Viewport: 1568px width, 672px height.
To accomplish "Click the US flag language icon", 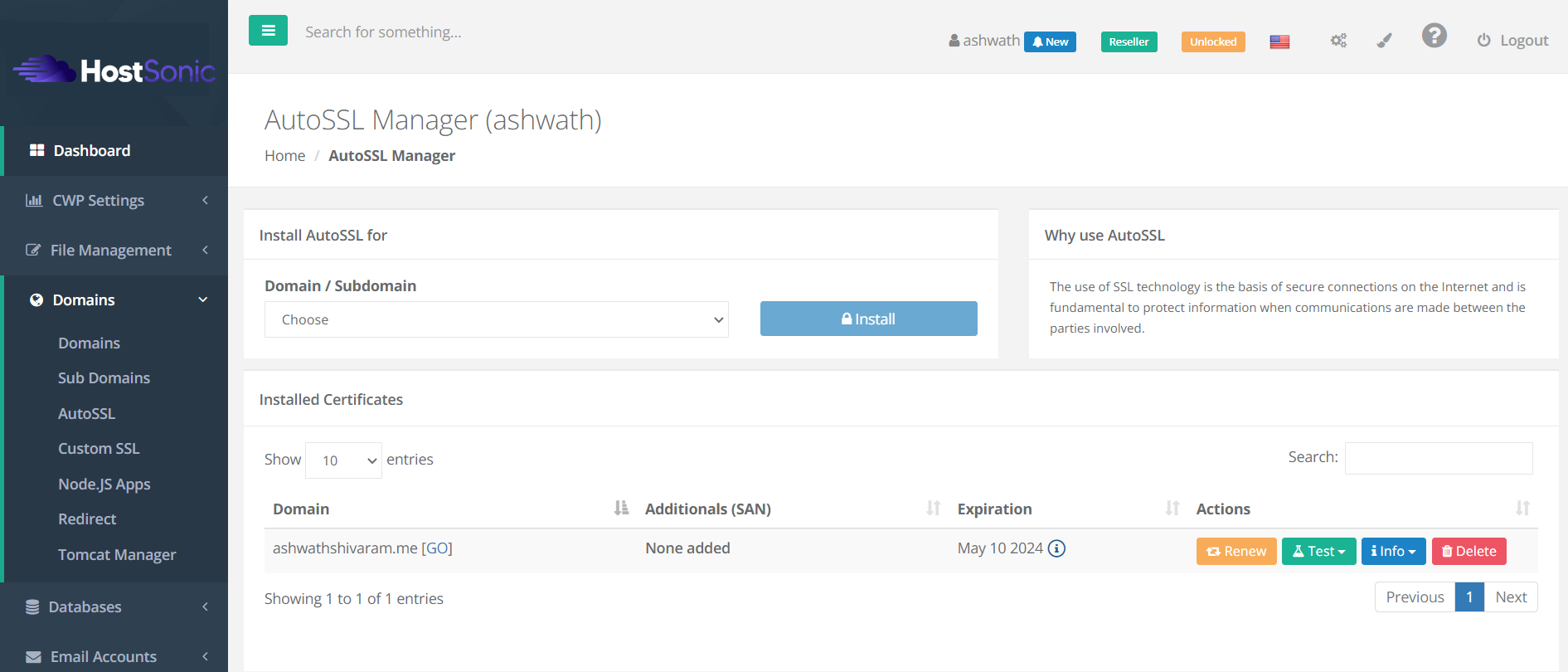I will pos(1279,41).
